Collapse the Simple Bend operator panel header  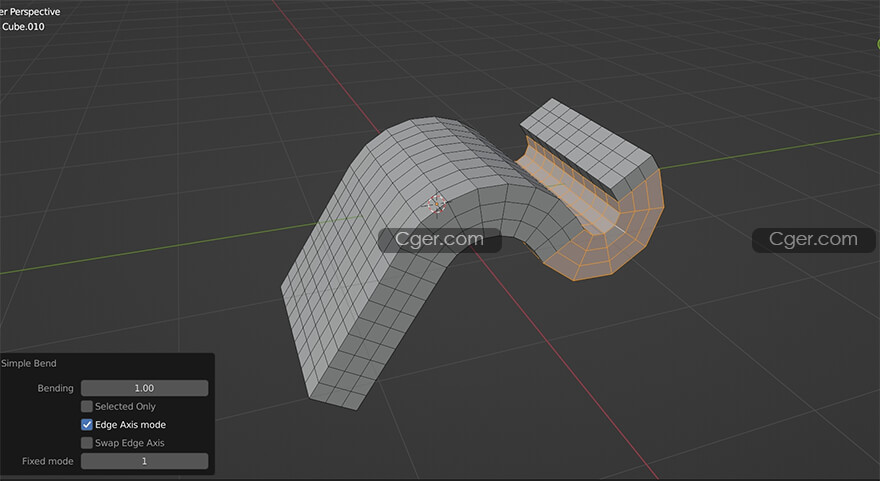(29, 364)
